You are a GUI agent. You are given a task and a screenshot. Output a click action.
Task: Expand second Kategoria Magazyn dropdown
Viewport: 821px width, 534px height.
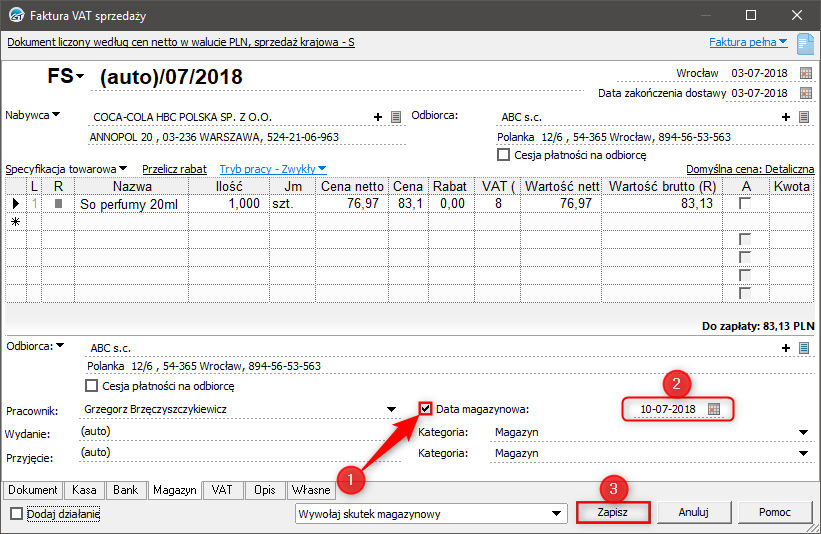[803, 453]
